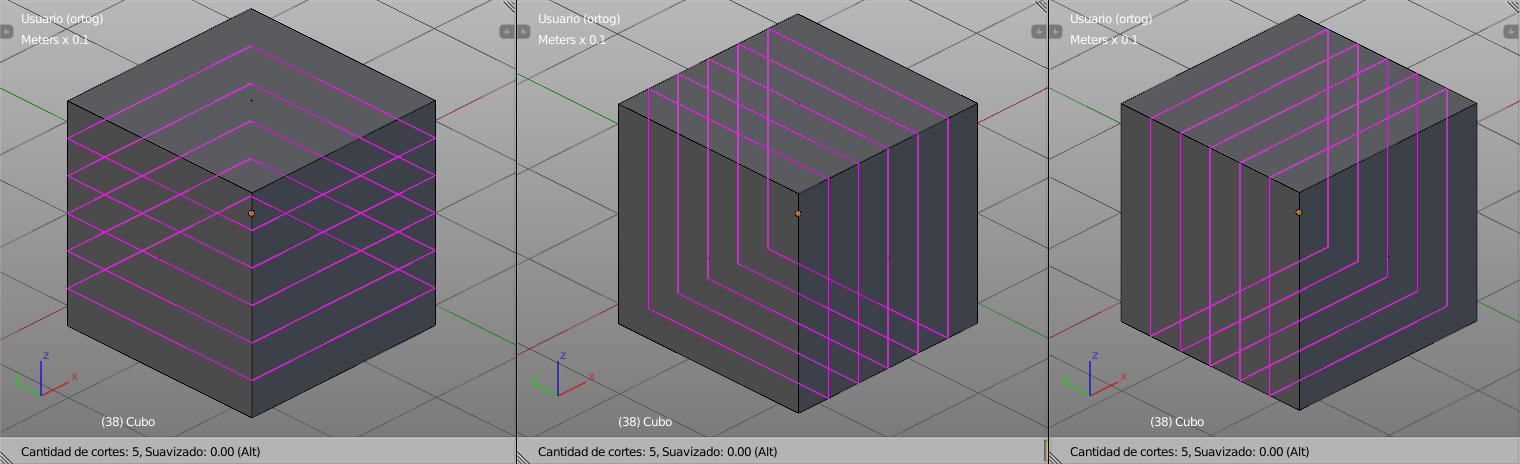Expand properties panel in right viewport
Image resolution: width=1520 pixels, height=464 pixels.
pos(1511,31)
